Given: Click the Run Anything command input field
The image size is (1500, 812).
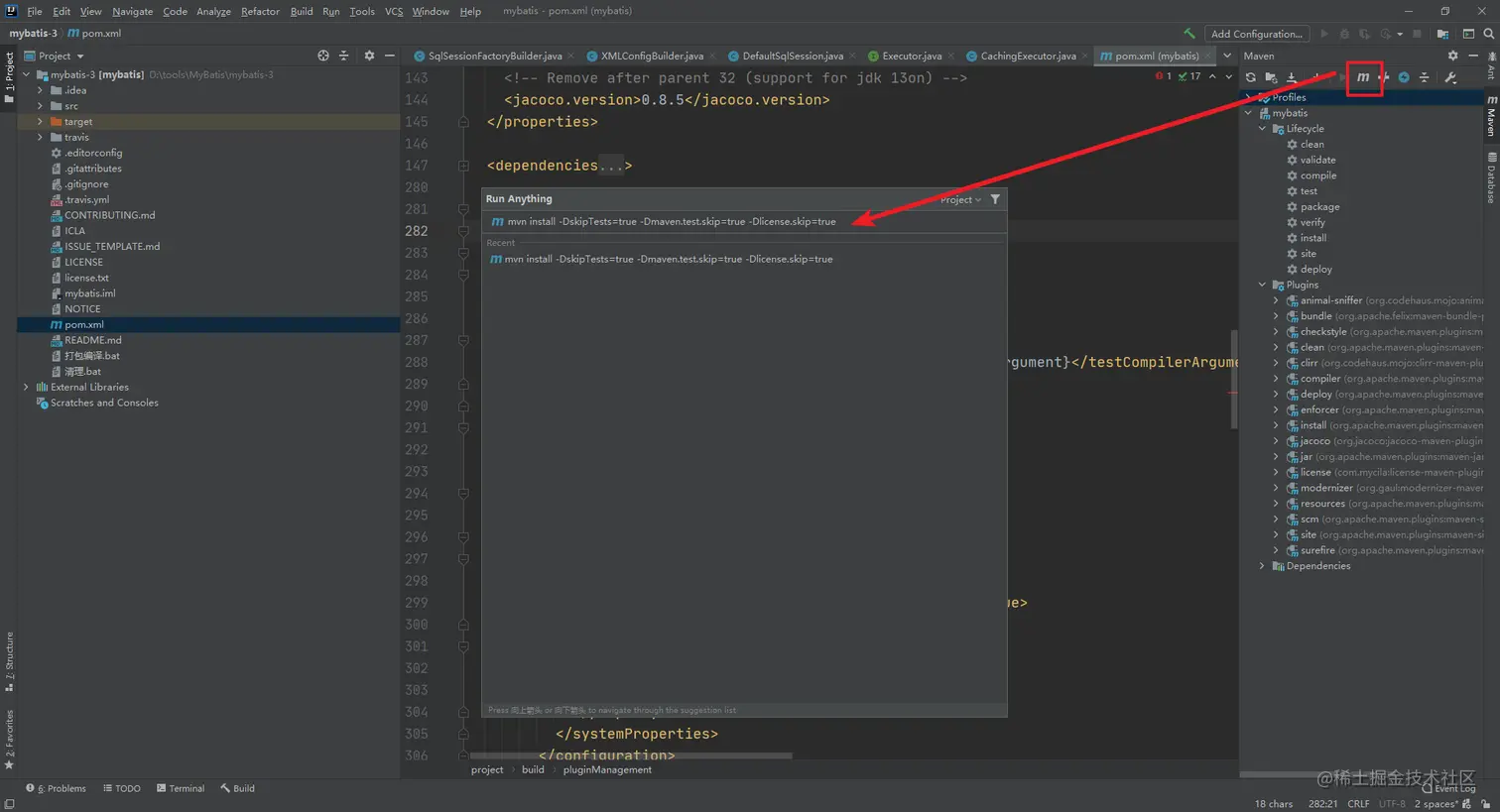Looking at the screenshot, I should [744, 222].
